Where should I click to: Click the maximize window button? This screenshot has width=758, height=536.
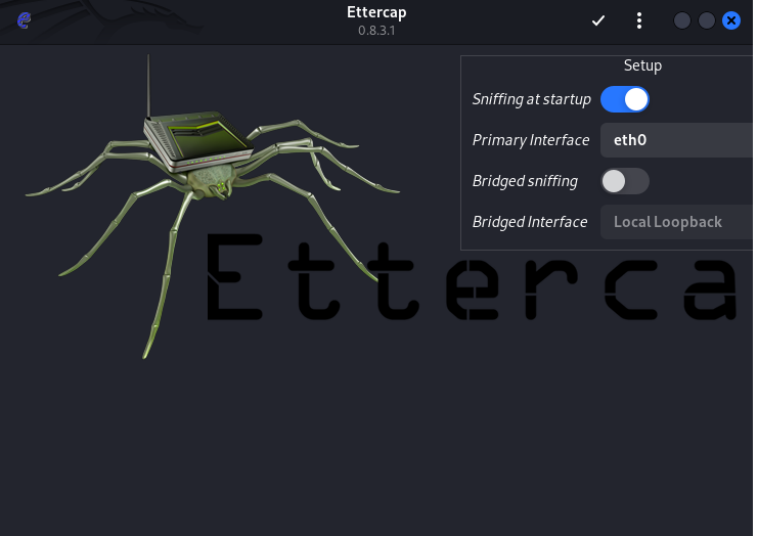(707, 21)
